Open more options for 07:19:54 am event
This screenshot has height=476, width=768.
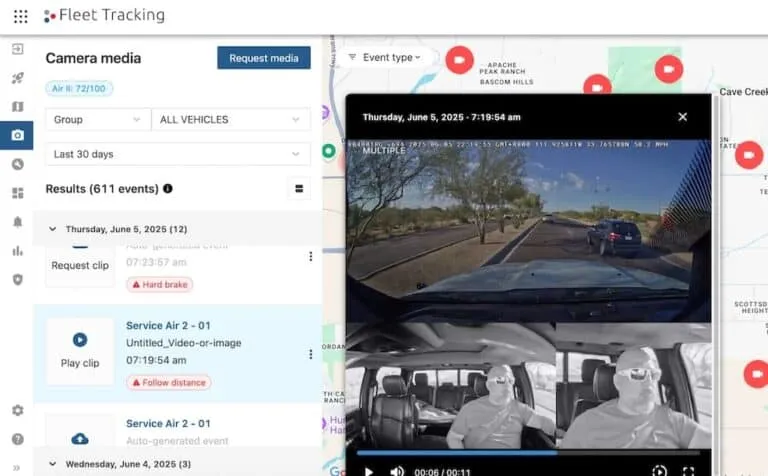click(311, 354)
